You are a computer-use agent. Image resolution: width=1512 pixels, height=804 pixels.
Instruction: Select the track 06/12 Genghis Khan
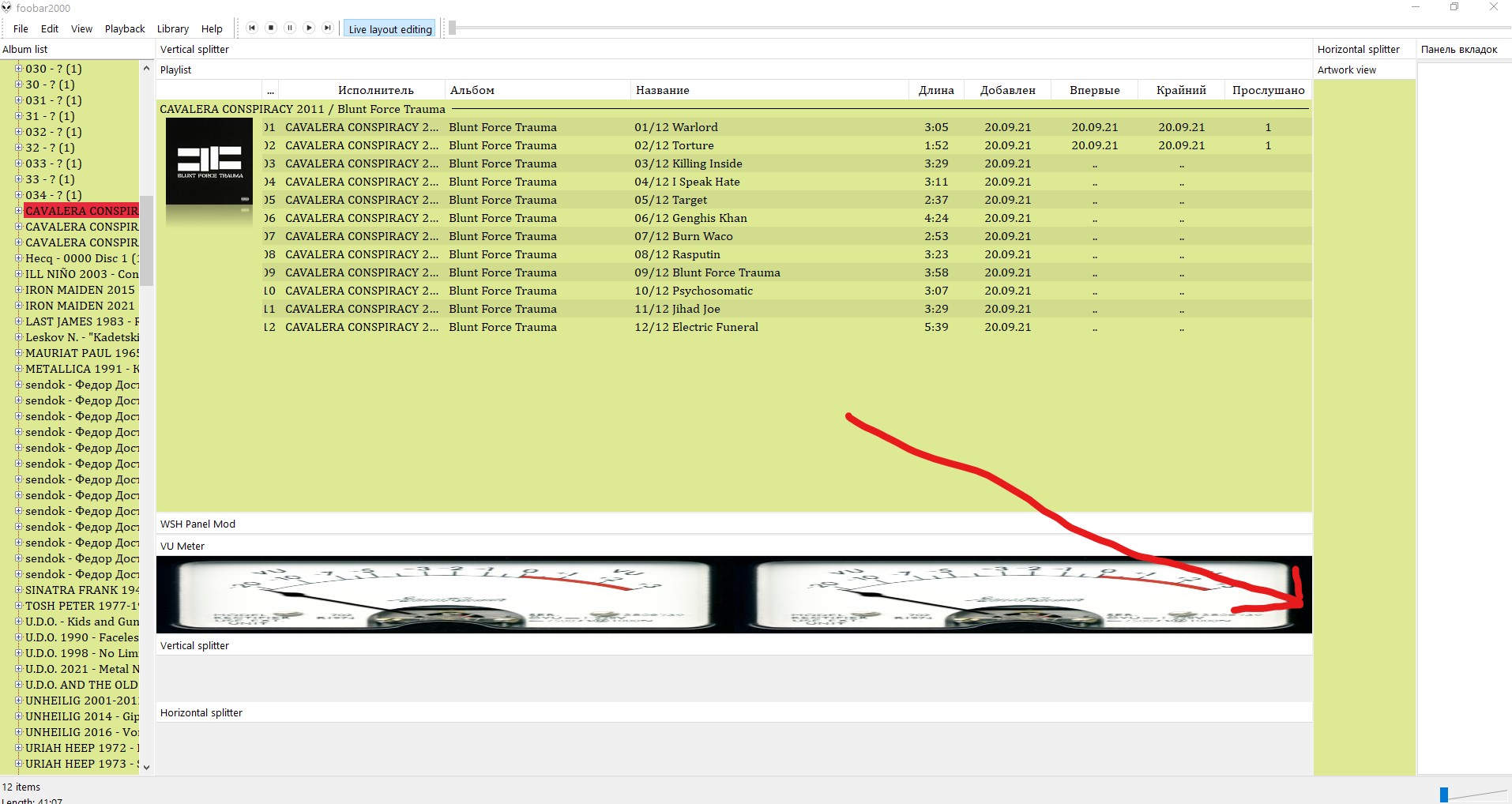pos(690,218)
